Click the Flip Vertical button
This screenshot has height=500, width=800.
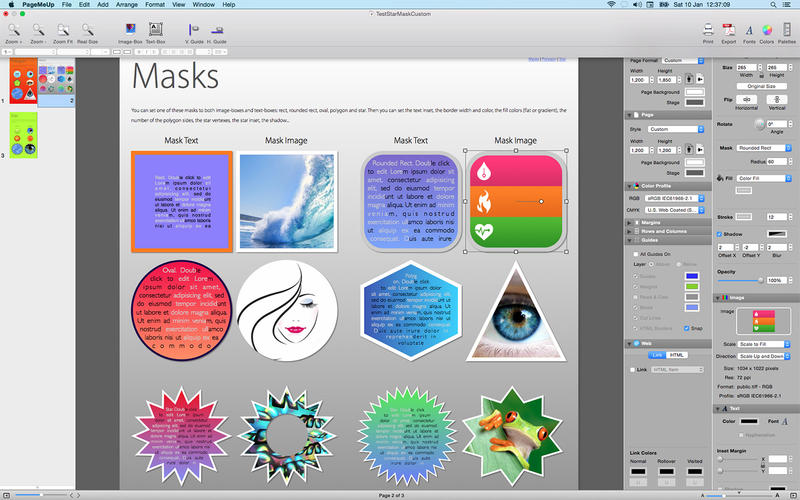pyautogui.click(x=777, y=99)
